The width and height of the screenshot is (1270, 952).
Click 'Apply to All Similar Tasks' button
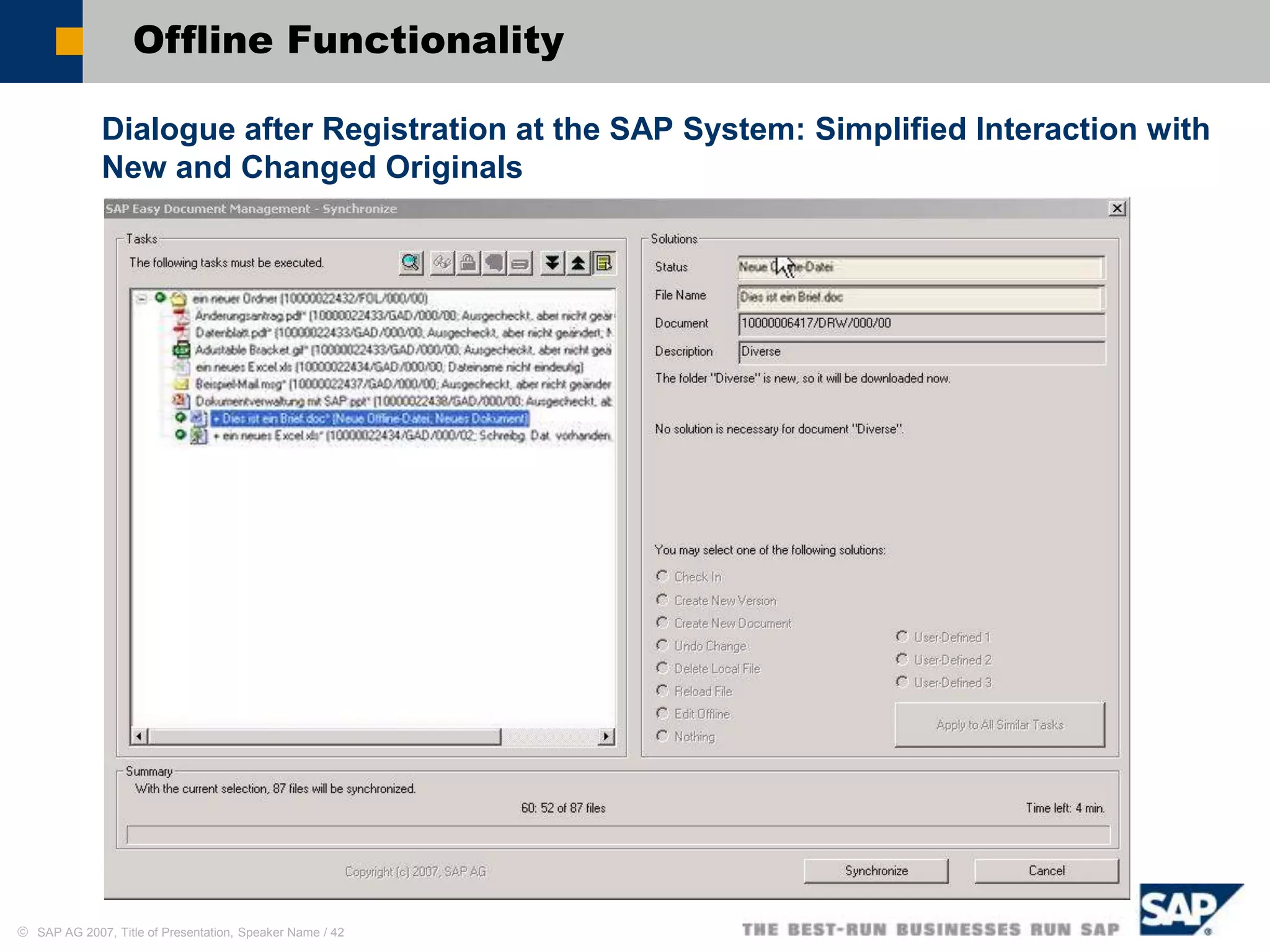click(x=1000, y=725)
